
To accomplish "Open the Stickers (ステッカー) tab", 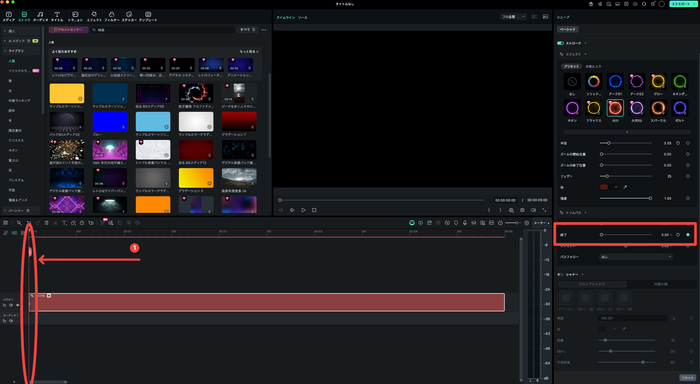I will pyautogui.click(x=129, y=17).
